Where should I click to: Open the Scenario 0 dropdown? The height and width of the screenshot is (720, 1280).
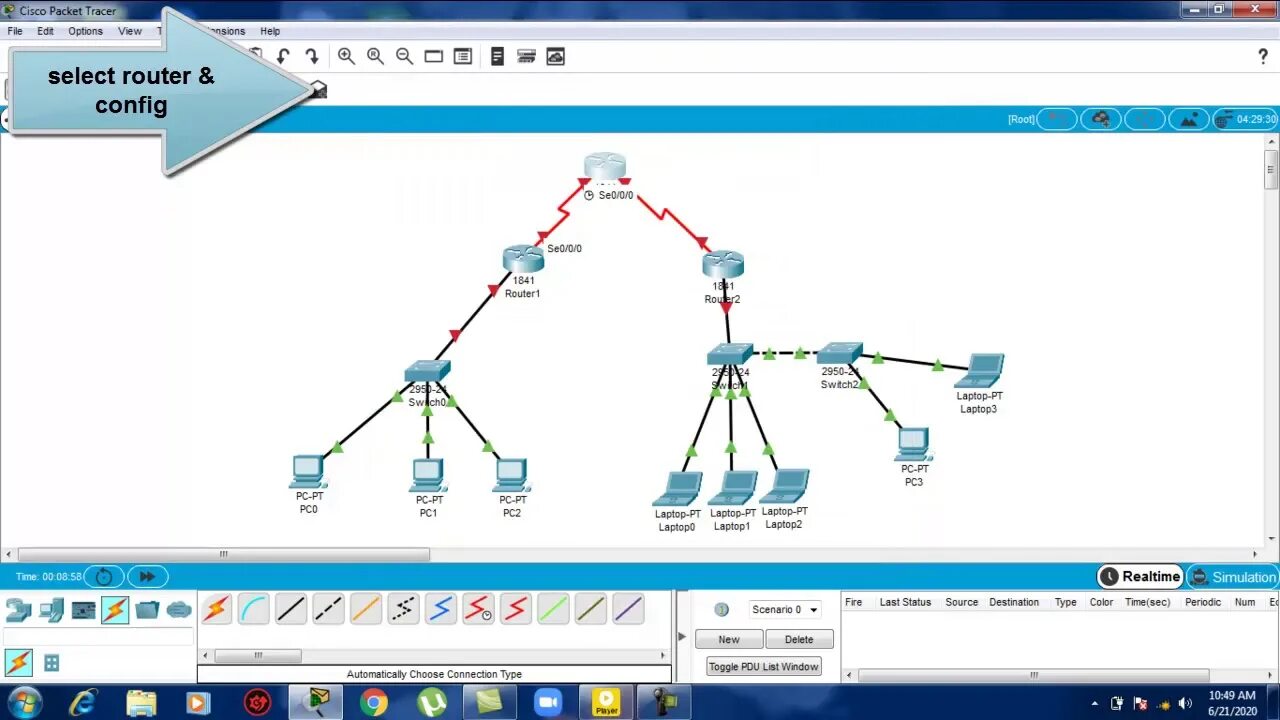(x=785, y=609)
